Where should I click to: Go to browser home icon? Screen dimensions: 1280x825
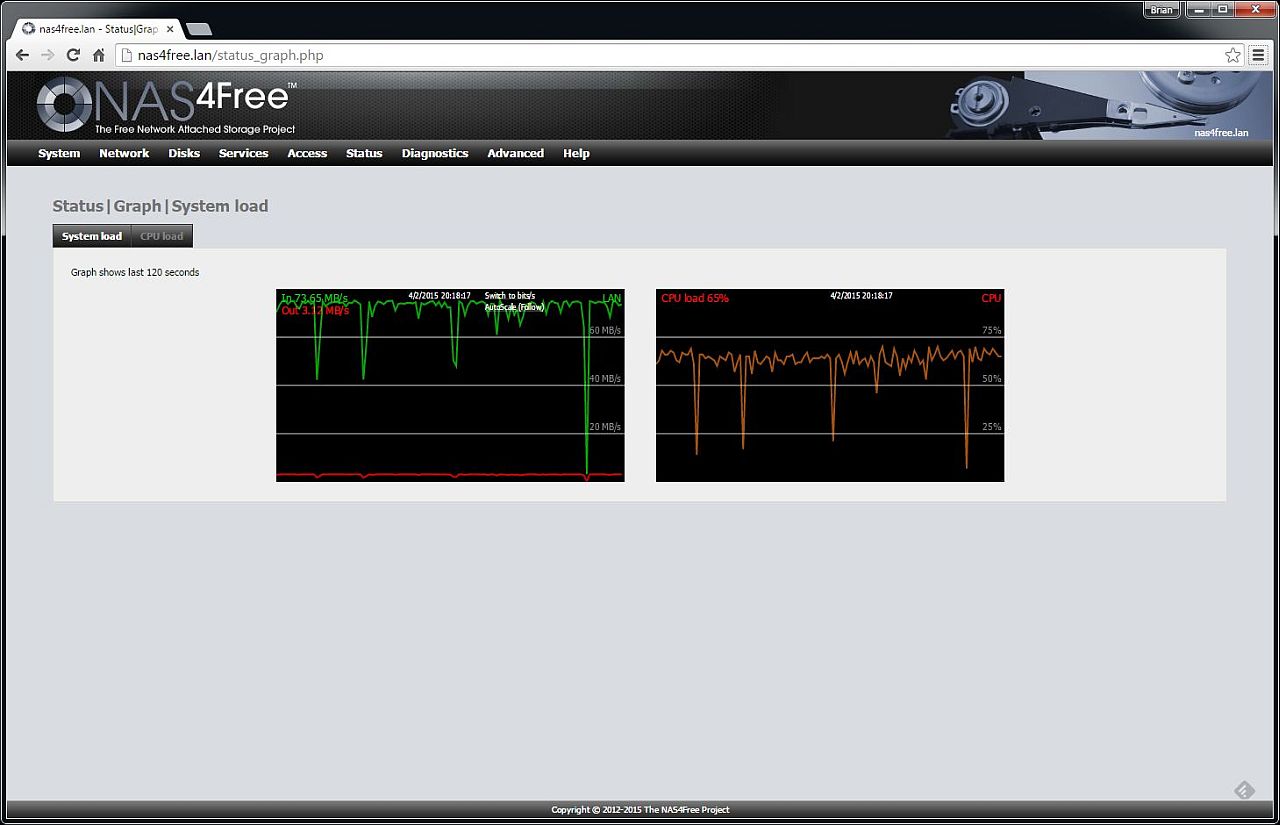click(99, 56)
